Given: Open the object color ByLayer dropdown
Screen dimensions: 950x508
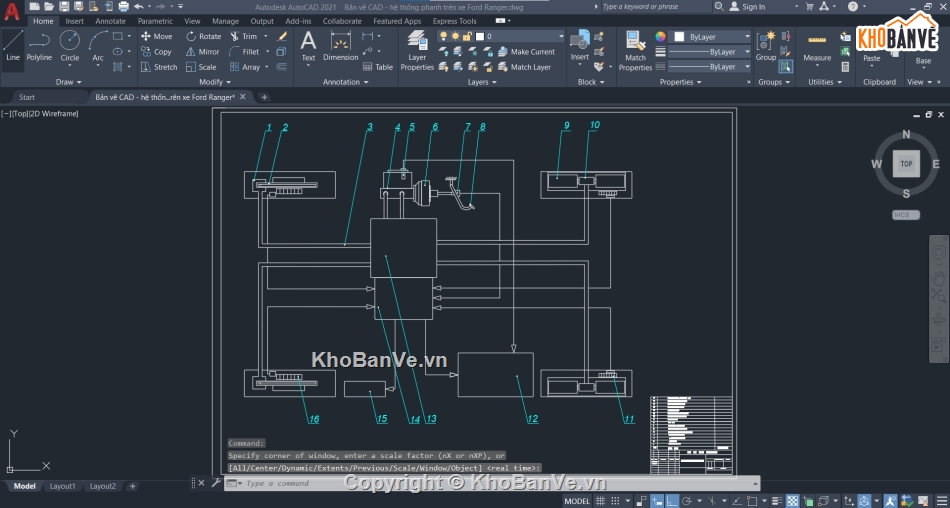Looking at the screenshot, I should click(747, 37).
